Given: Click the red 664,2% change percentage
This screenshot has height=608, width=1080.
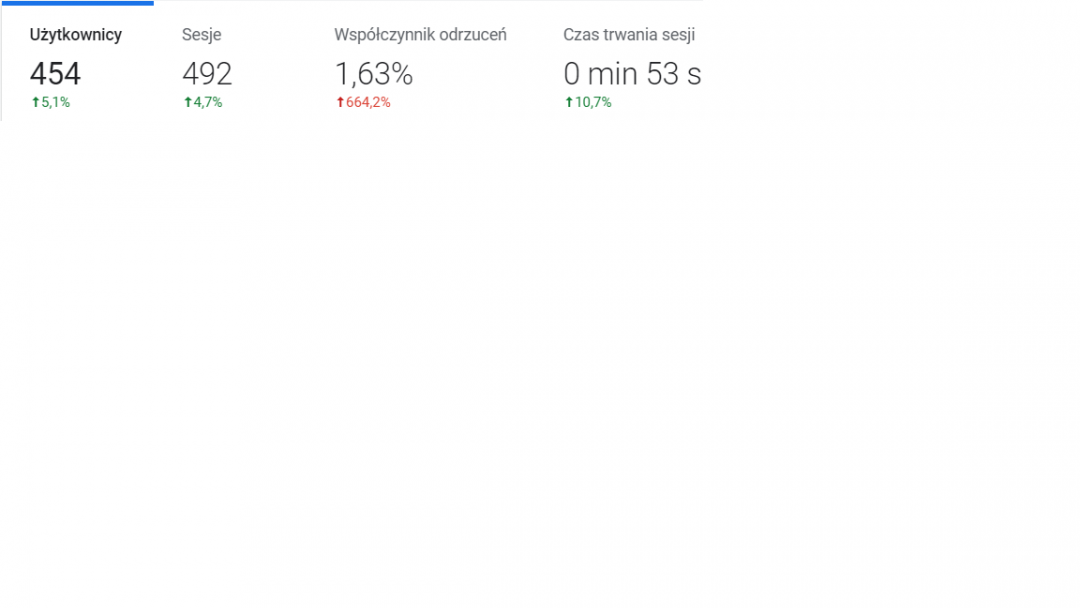Looking at the screenshot, I should pos(368,102).
